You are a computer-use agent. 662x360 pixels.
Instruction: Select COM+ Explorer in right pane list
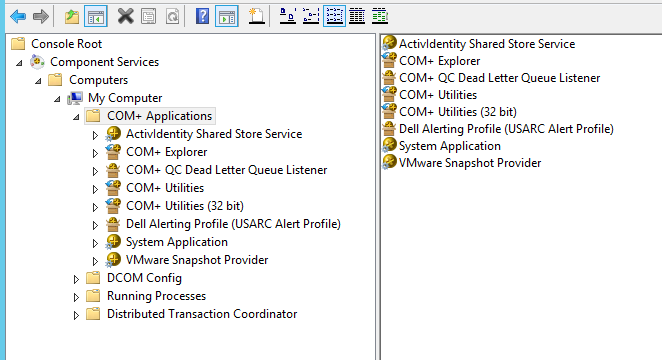point(440,61)
